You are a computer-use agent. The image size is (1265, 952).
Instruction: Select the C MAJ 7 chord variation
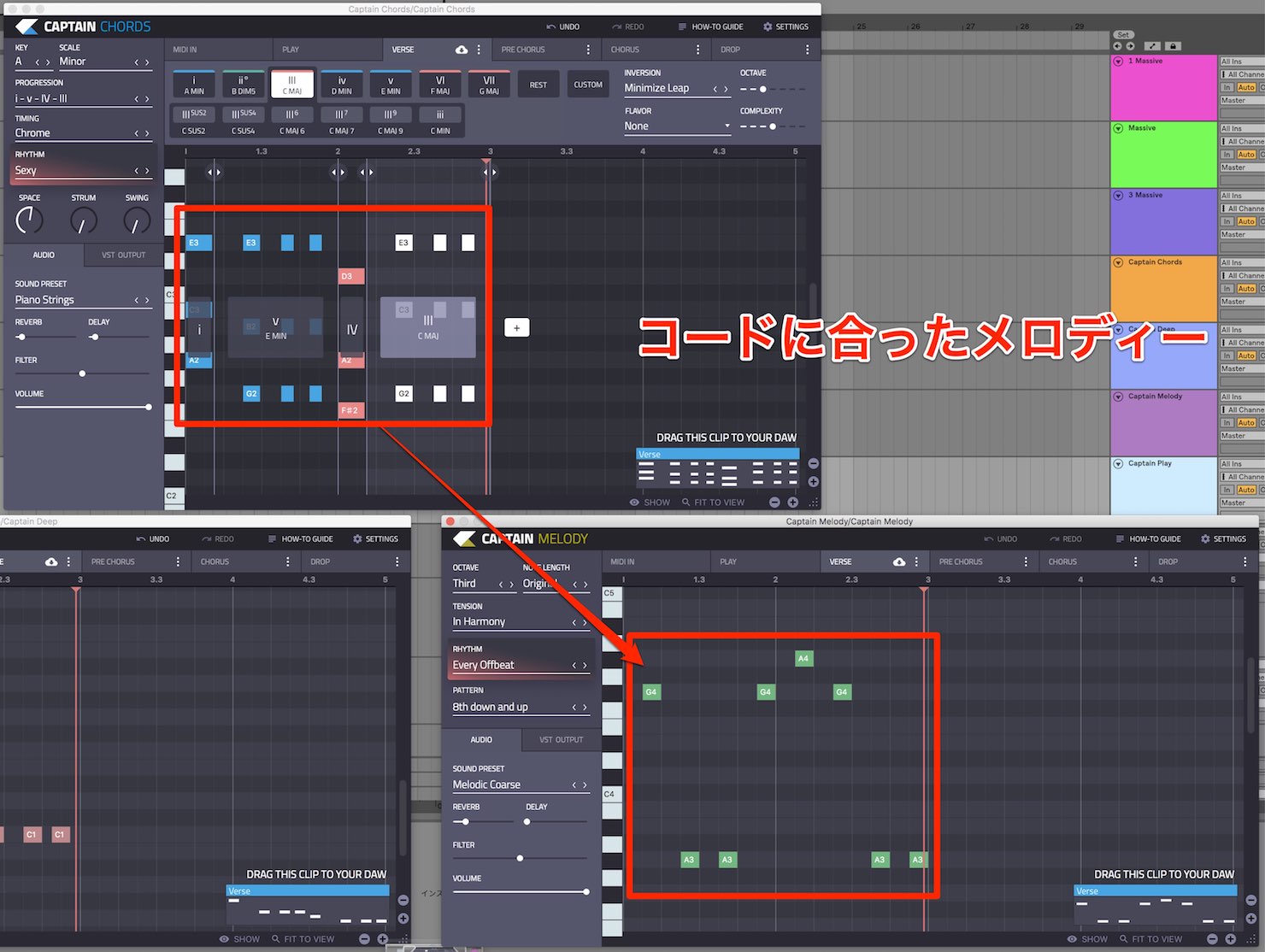coord(341,120)
